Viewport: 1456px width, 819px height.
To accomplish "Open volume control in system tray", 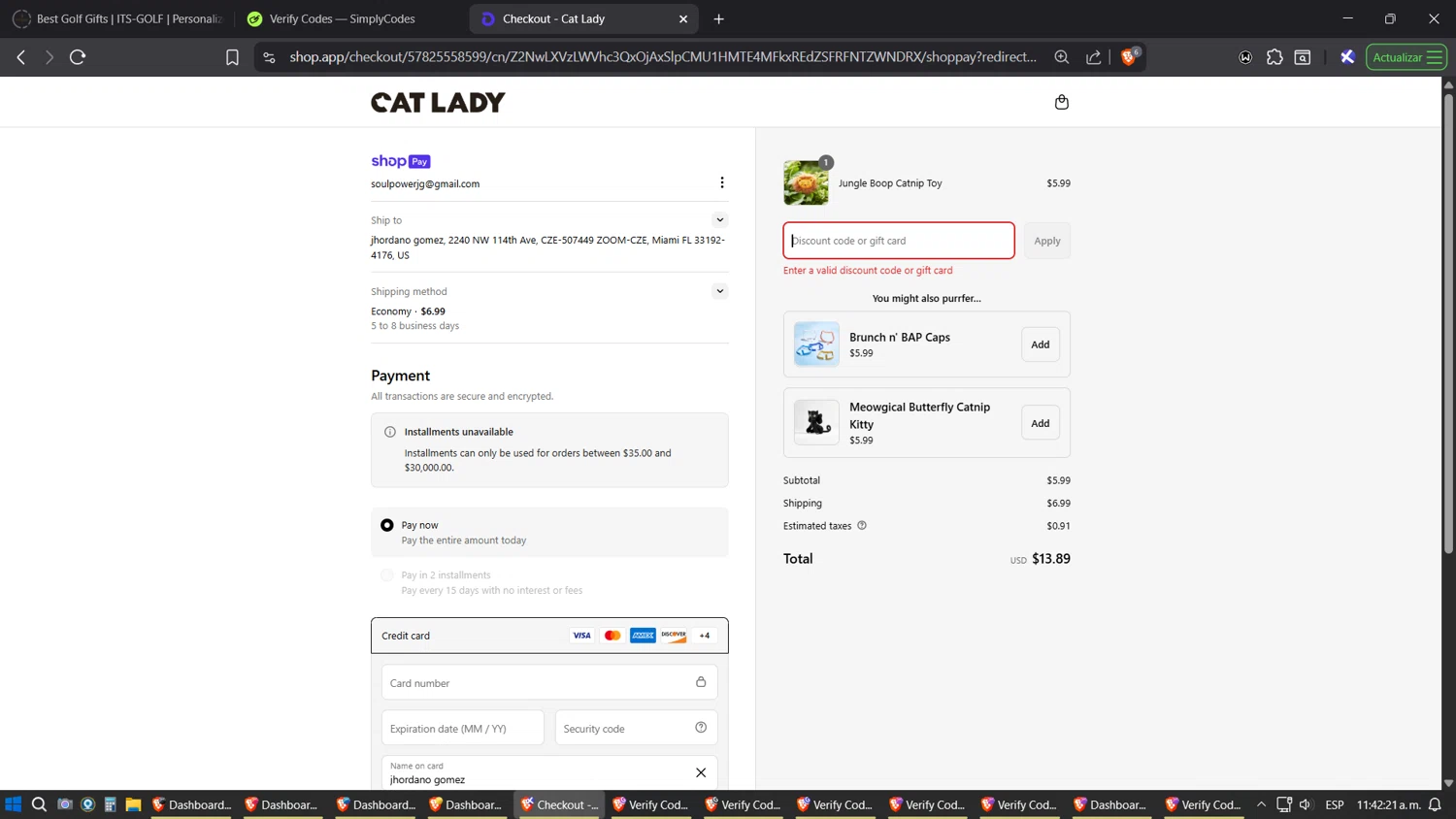I will click(x=1306, y=804).
